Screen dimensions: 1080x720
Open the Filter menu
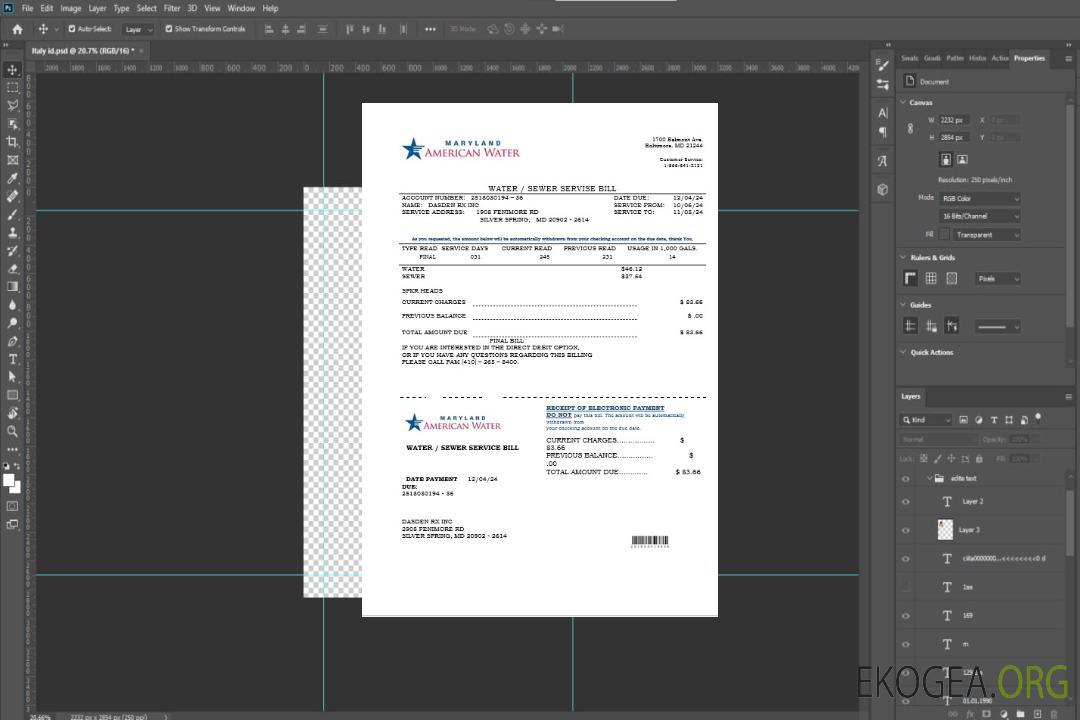172,8
